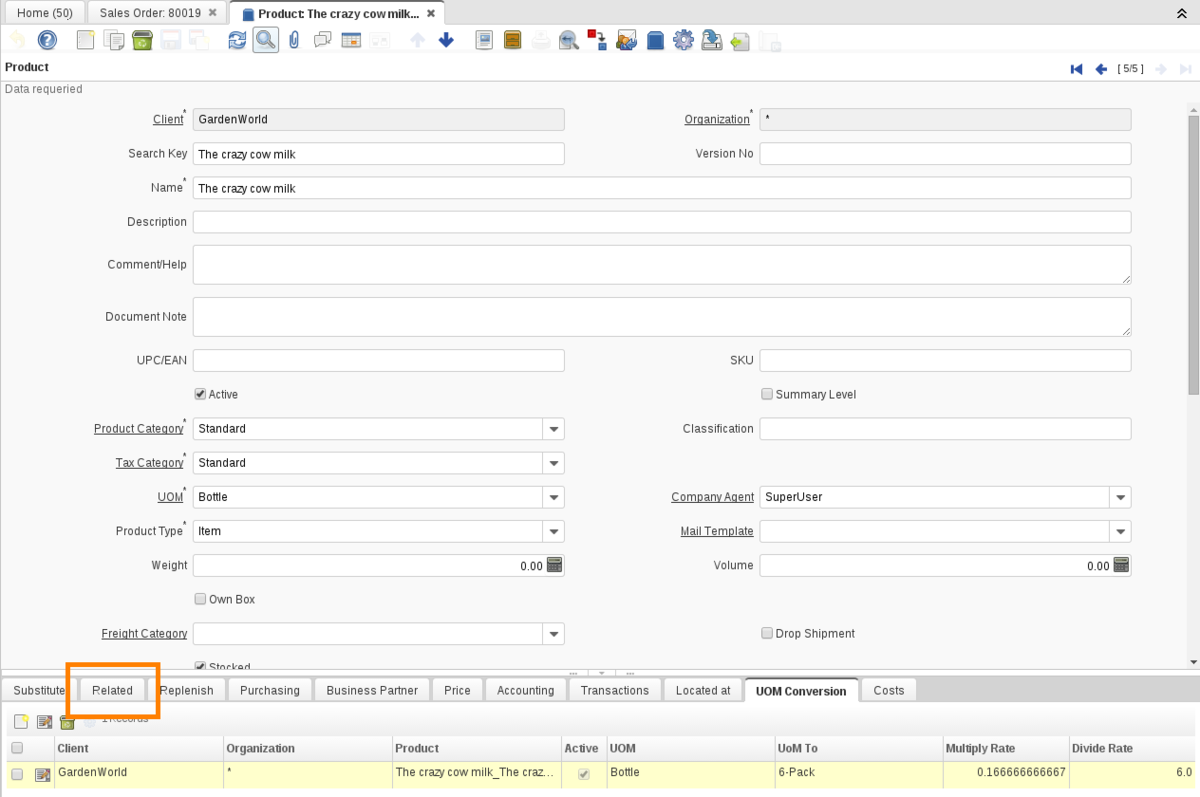Tick the Drop Shipment checkbox
Image resolution: width=1200 pixels, height=797 pixels.
767,633
